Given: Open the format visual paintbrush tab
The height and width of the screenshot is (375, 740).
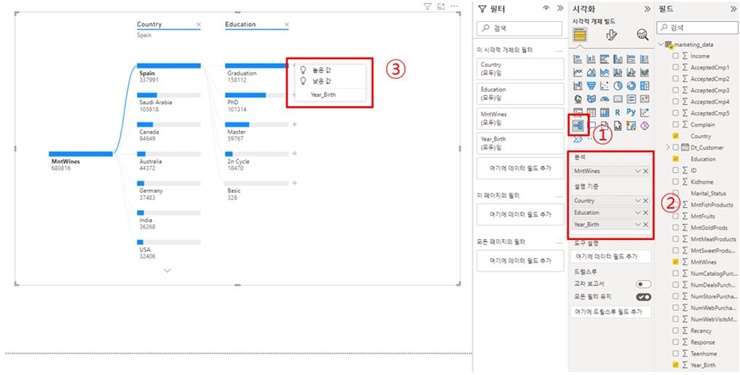Looking at the screenshot, I should pyautogui.click(x=611, y=35).
